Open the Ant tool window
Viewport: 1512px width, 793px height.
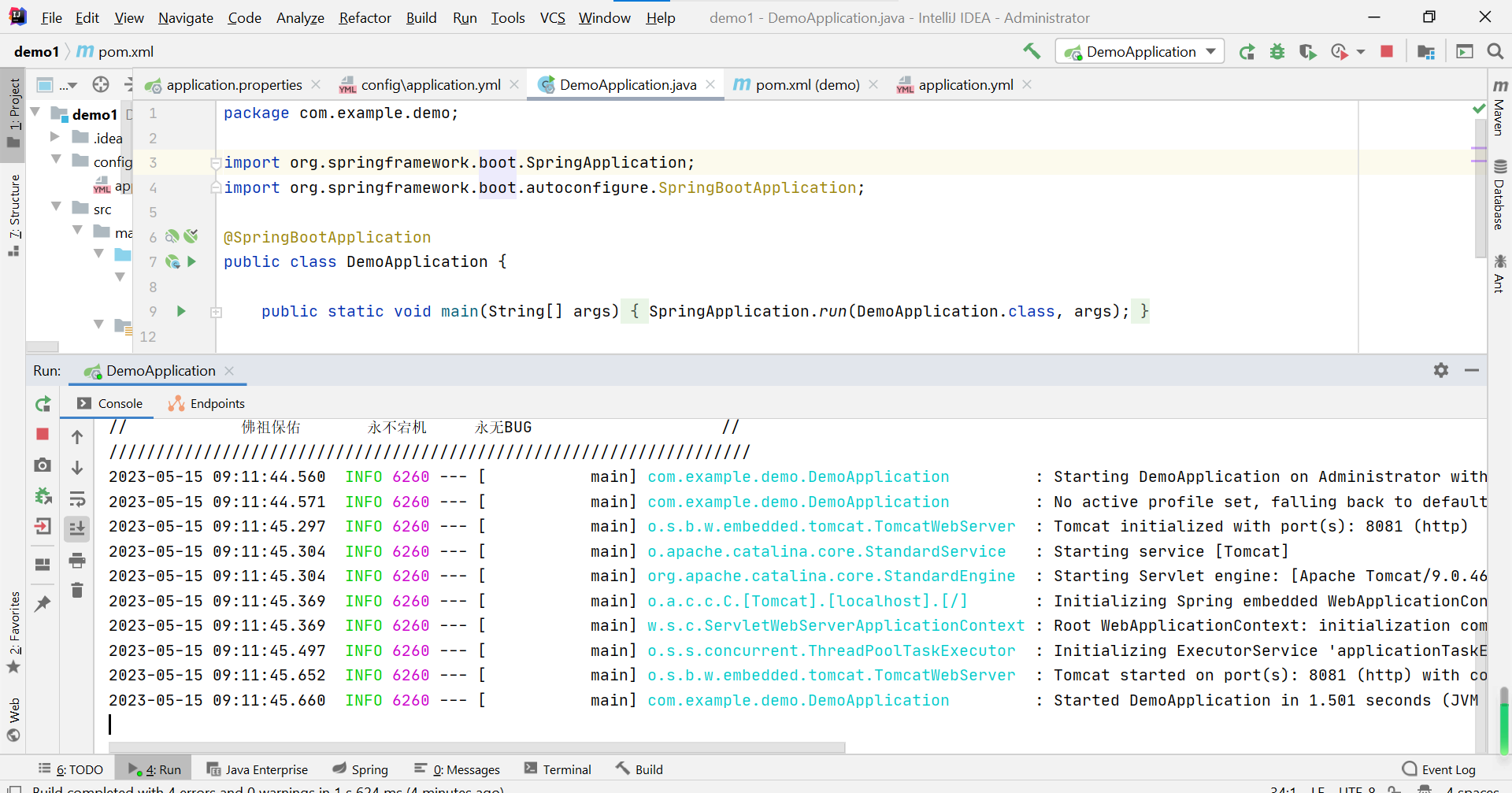pos(1499,273)
